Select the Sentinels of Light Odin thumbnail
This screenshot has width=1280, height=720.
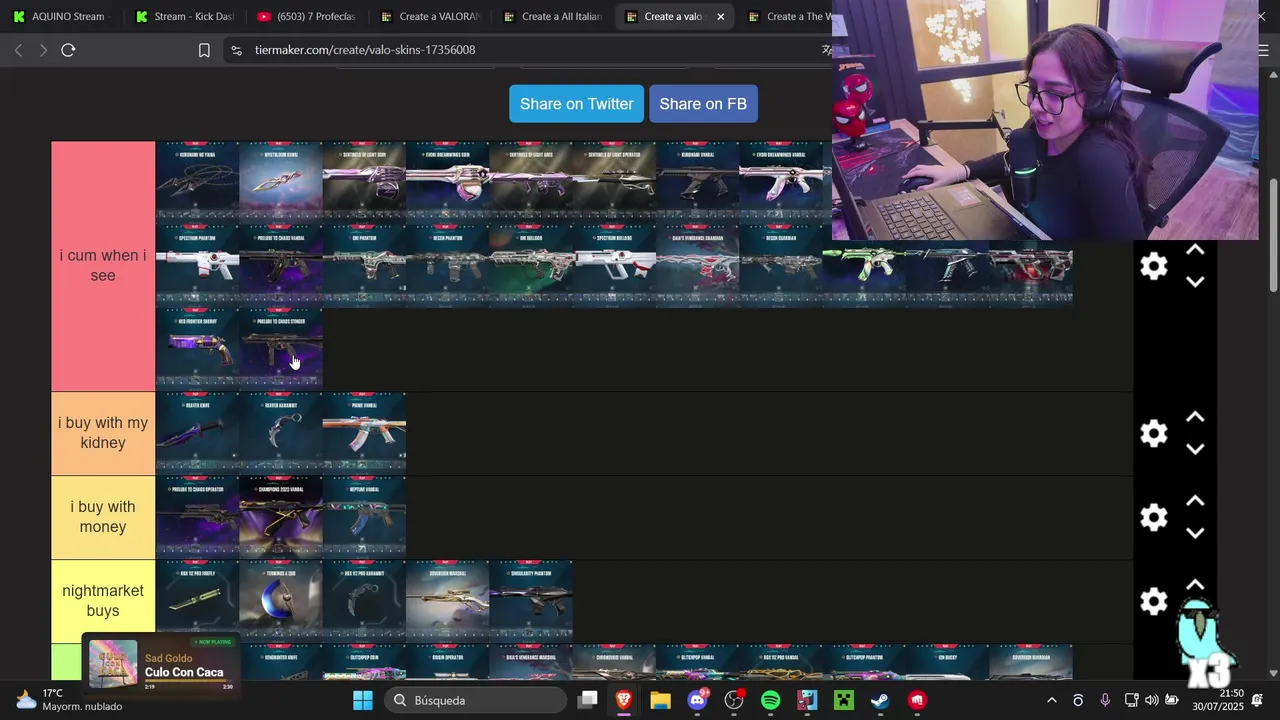pos(364,181)
